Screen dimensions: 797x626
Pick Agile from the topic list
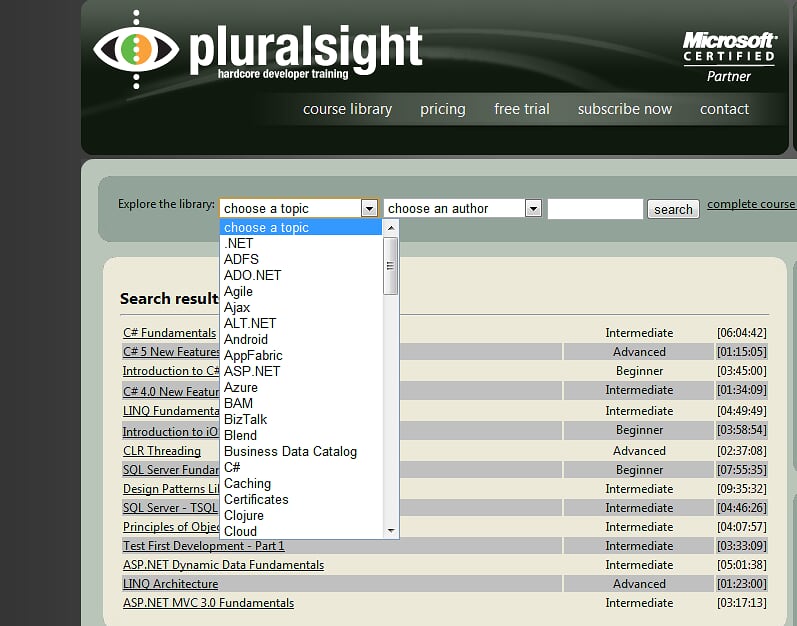(300, 291)
